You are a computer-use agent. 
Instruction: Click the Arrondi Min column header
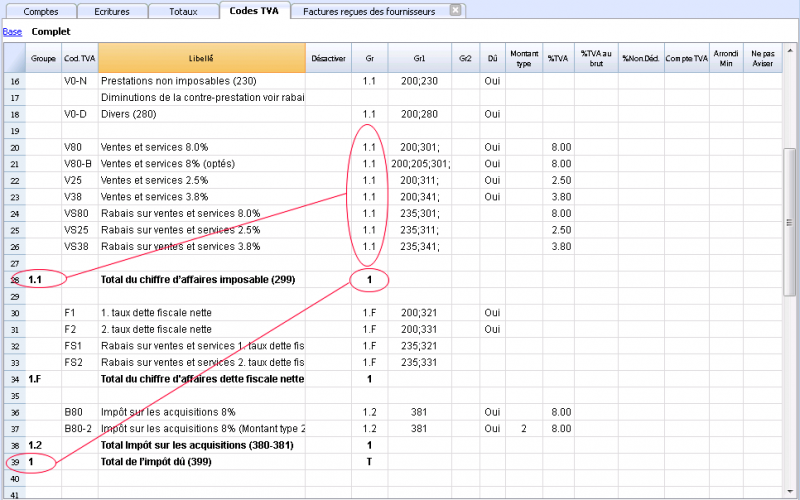tap(726, 58)
